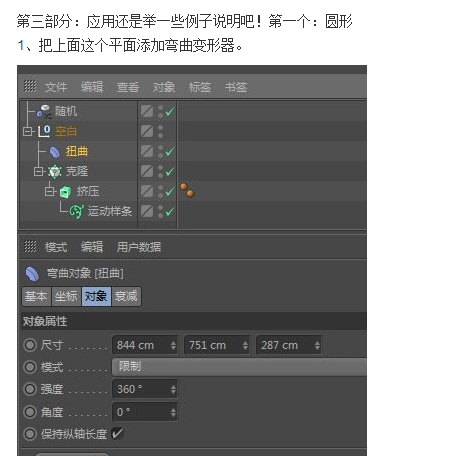Toggle visibility dots for 随机 object
This screenshot has height=456, width=460.
point(160,111)
